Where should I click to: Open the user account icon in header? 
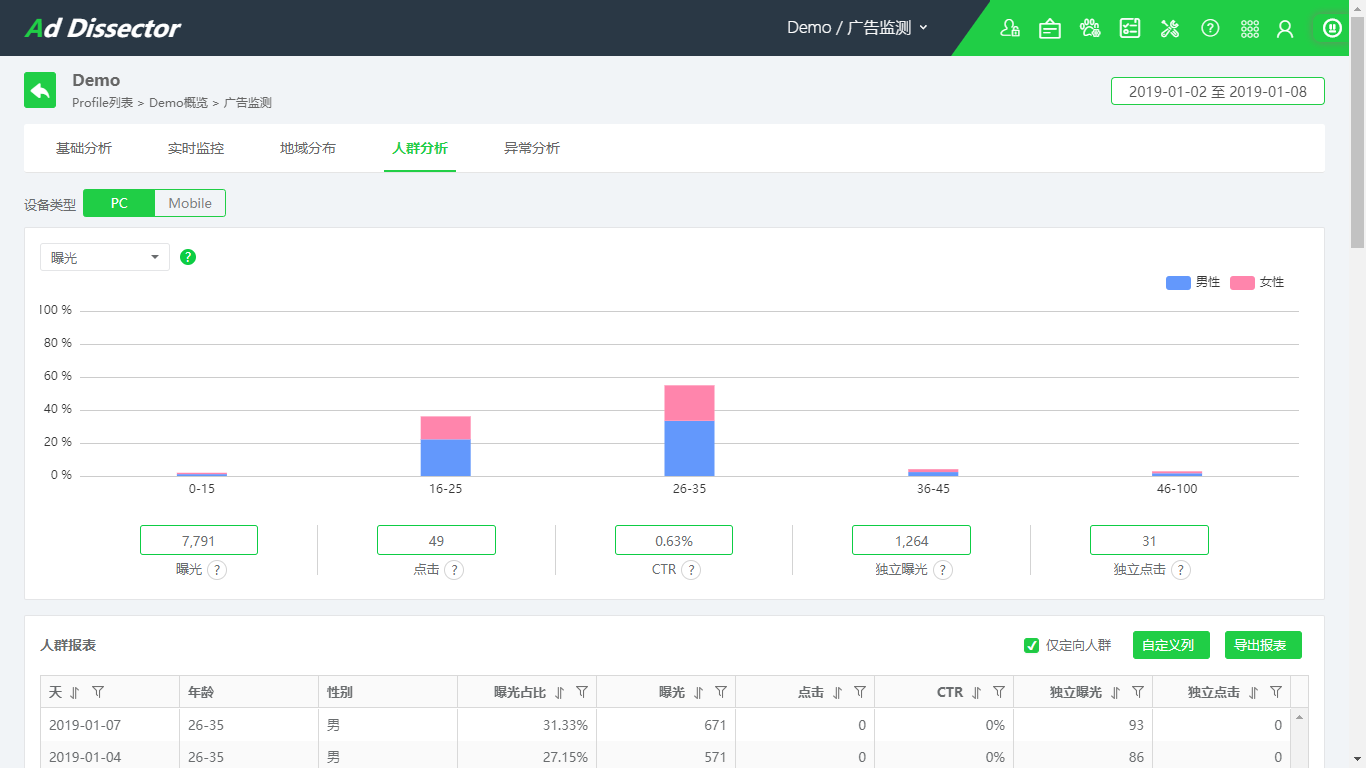click(1285, 28)
